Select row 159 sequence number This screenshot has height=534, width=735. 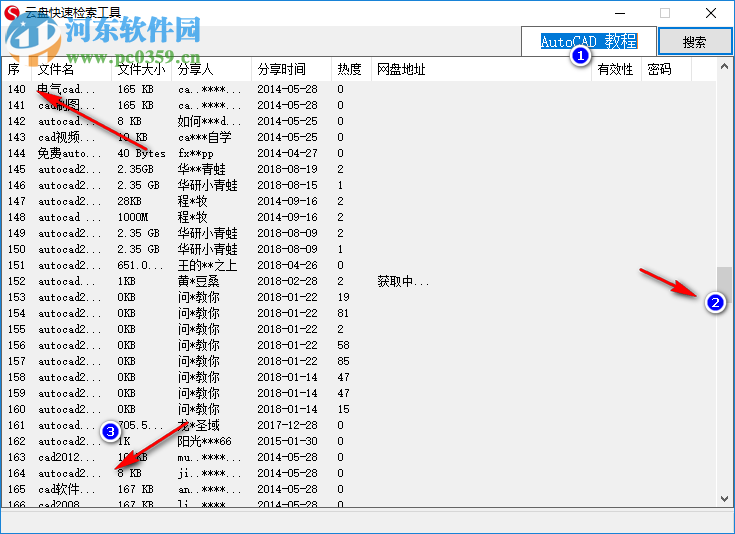point(17,393)
